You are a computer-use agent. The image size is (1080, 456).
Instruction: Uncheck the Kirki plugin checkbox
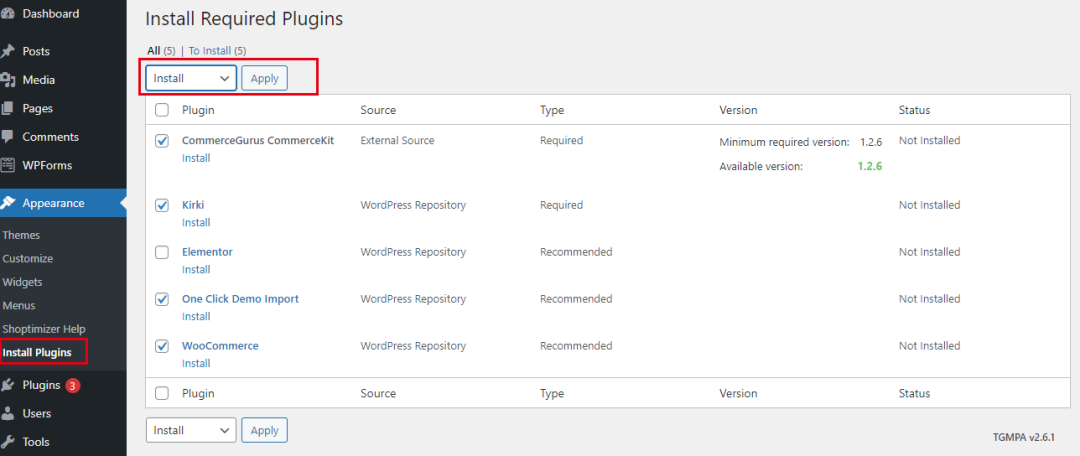coord(162,205)
